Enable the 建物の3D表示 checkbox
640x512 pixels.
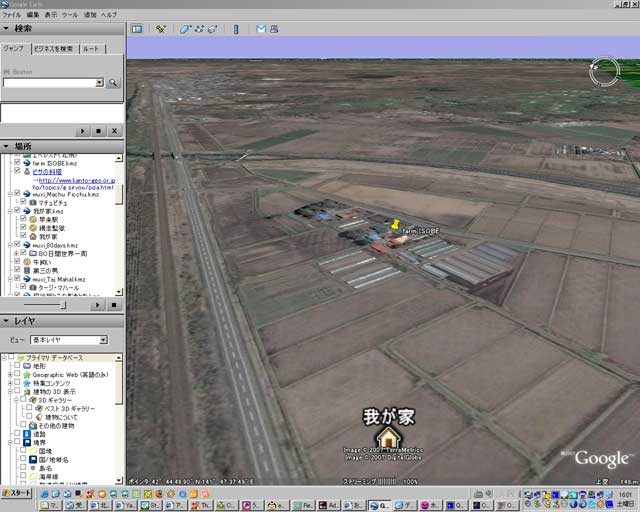[x=17, y=391]
